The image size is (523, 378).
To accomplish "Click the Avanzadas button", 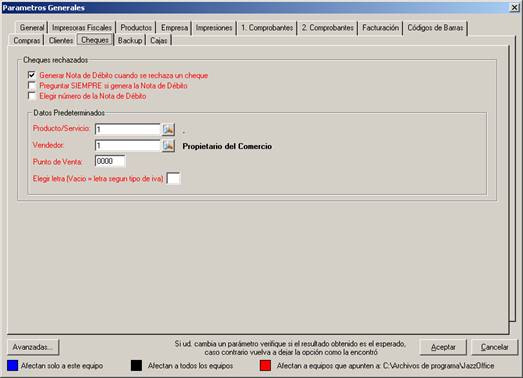I will (32, 347).
